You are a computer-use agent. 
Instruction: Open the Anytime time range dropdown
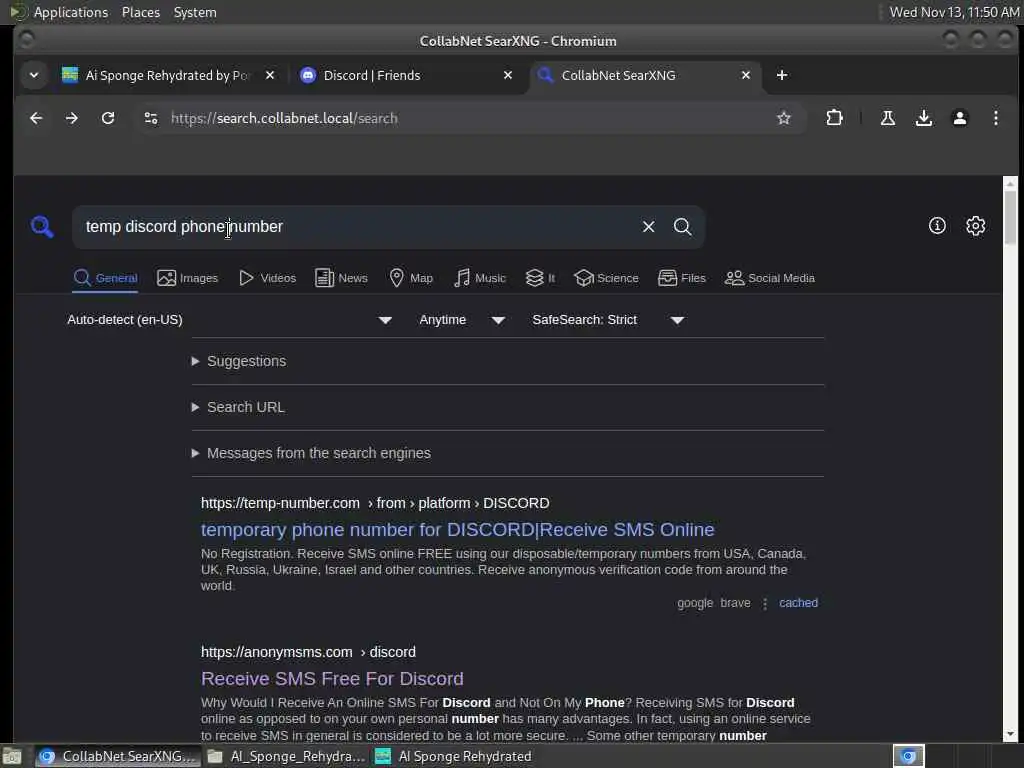(462, 320)
